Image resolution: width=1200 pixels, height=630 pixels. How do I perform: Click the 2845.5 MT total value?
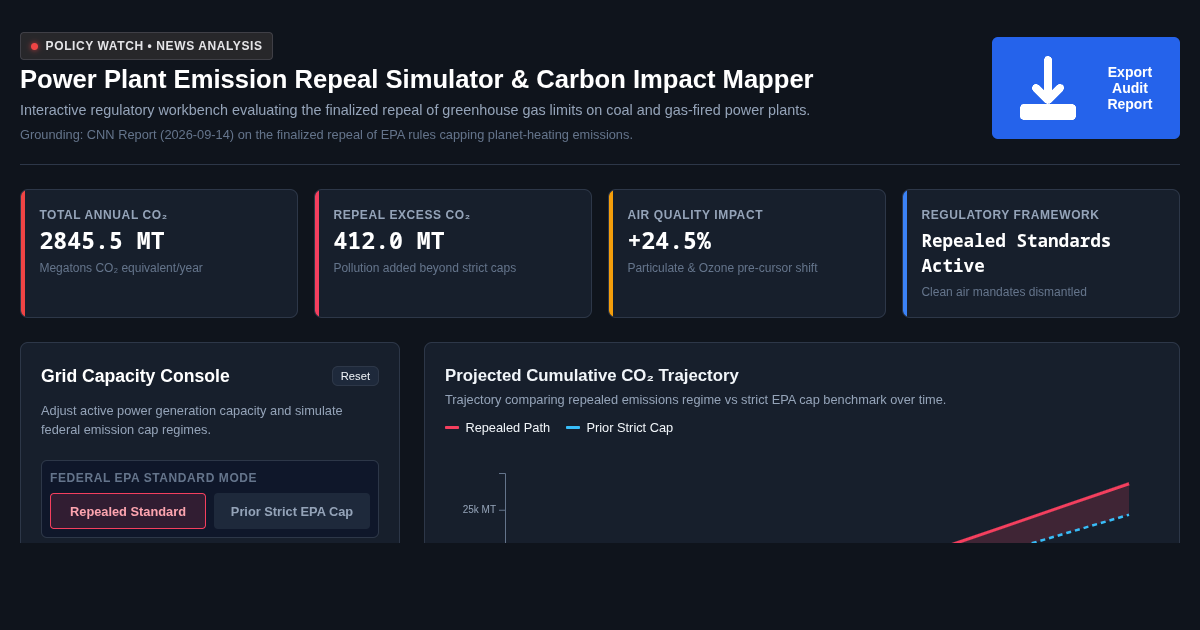pyautogui.click(x=102, y=241)
